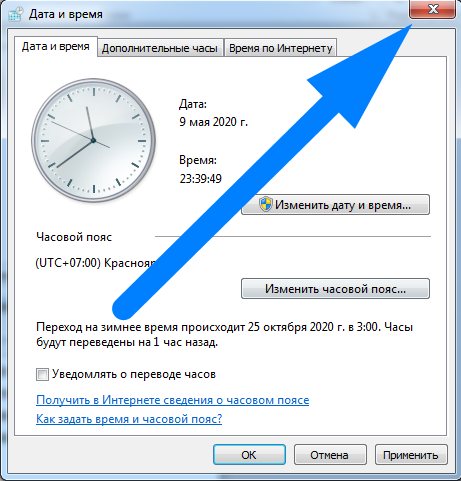461x481 pixels.
Task: Click Изменить часовой пояс button
Action: click(x=335, y=288)
